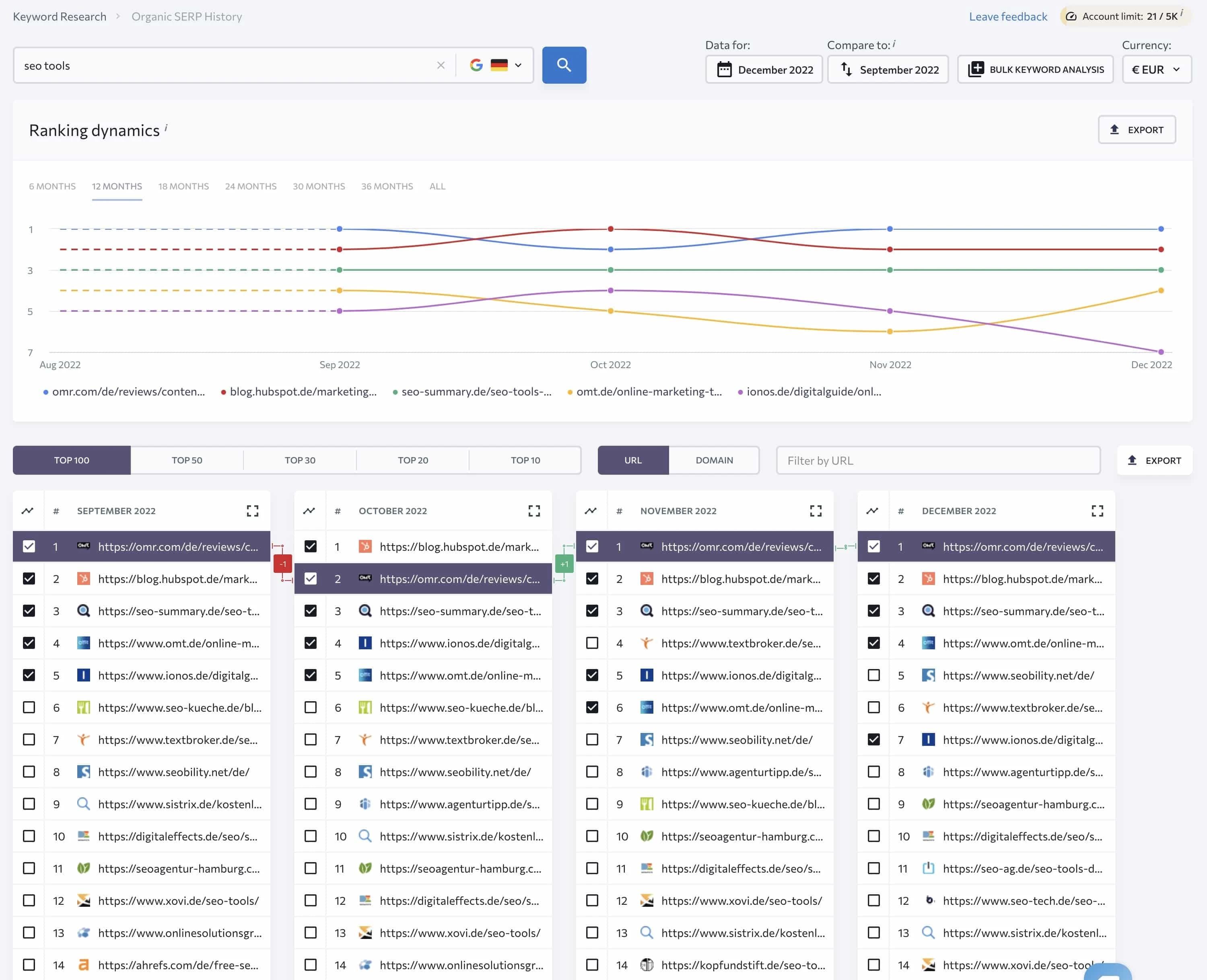
Task: Check the seobility.net row in December 2022 column
Action: point(874,675)
